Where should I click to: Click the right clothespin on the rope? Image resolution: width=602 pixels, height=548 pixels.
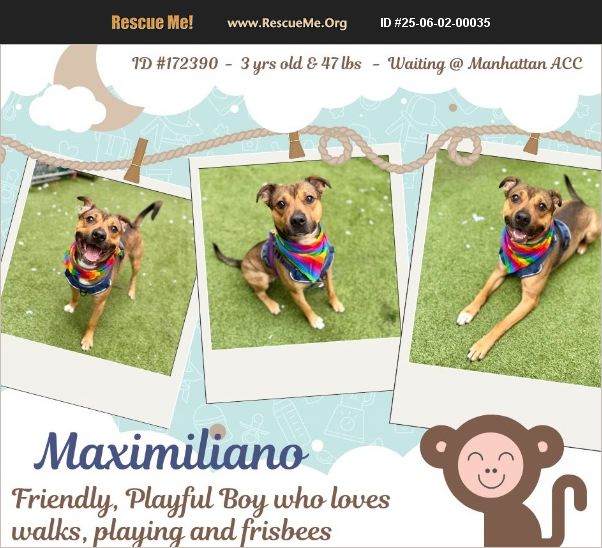(x=532, y=144)
